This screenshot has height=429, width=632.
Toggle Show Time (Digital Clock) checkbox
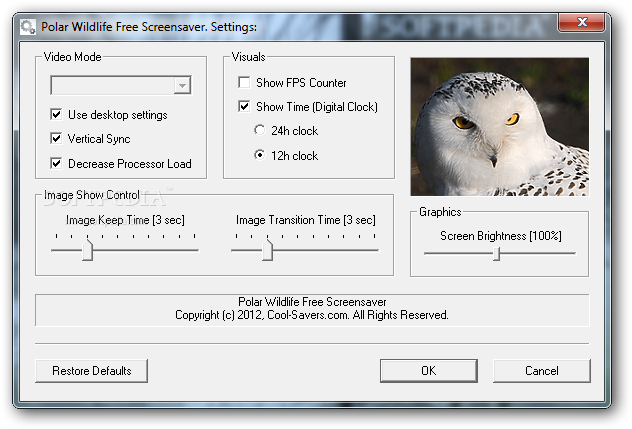(x=244, y=106)
